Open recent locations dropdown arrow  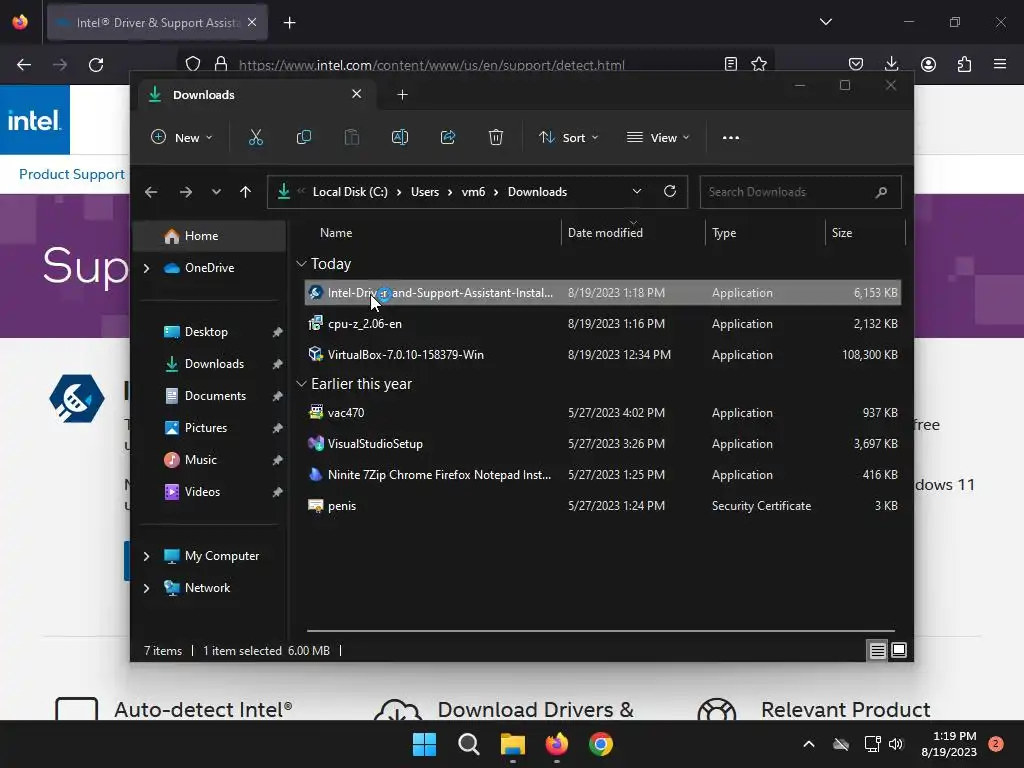tap(216, 192)
